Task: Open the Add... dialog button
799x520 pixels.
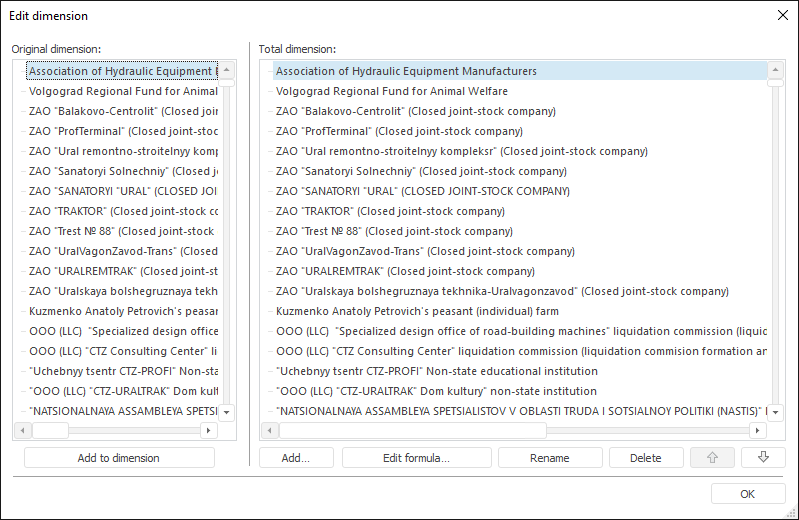Action: pyautogui.click(x=295, y=458)
